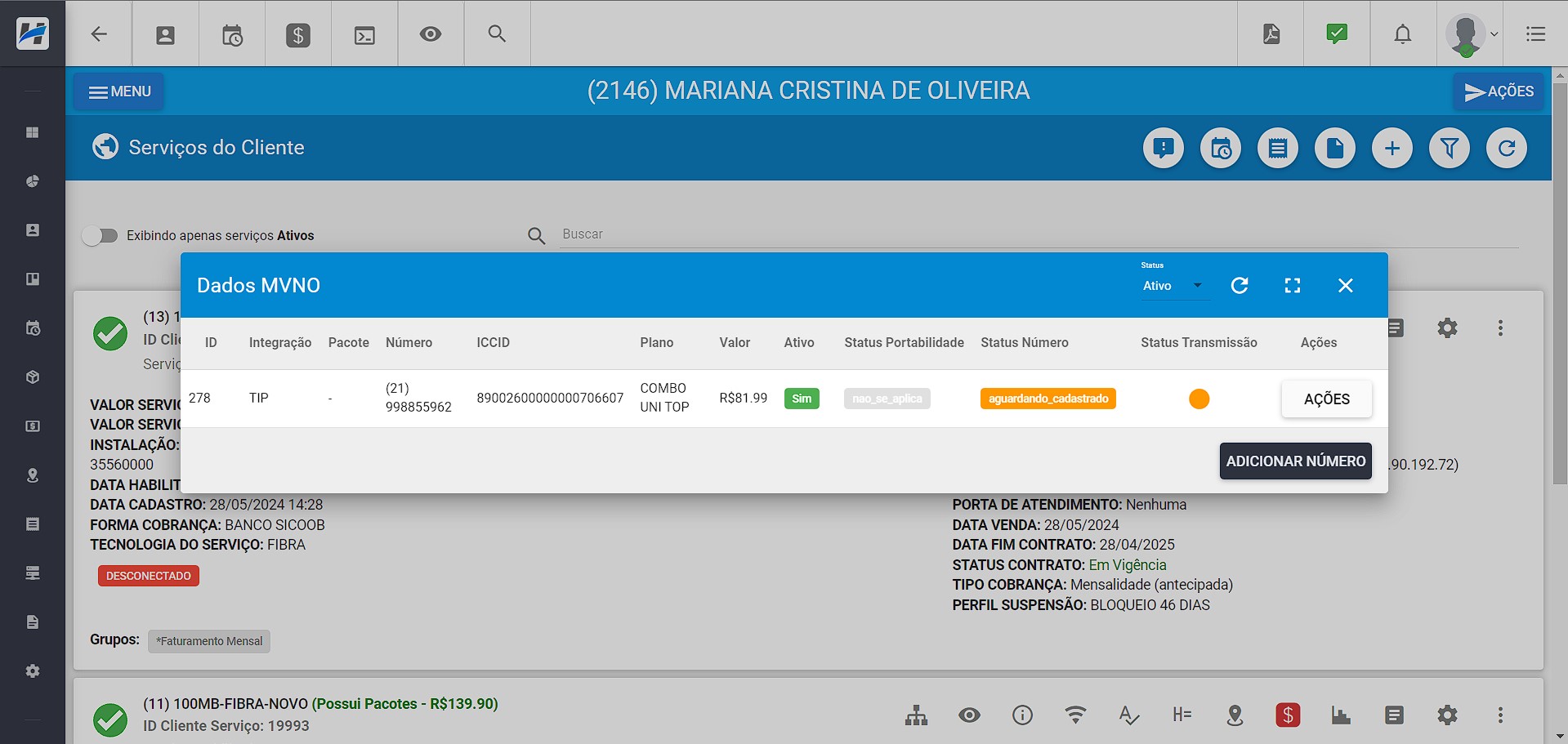1568x744 pixels.
Task: Click the orange Status Transmissão indicator
Action: [1199, 399]
